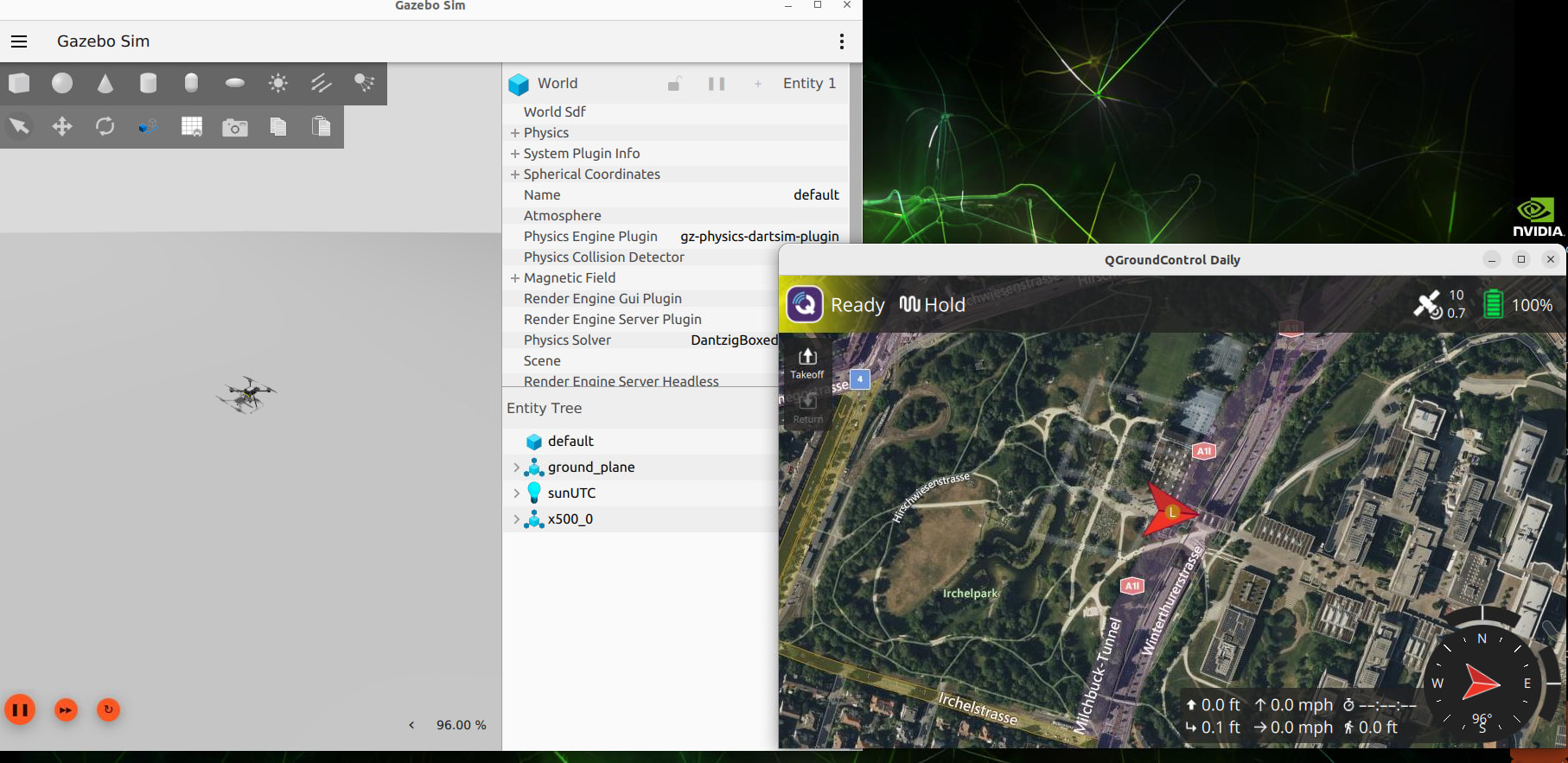Add a cylinder shape to the world
1568x763 pixels.
(149, 83)
